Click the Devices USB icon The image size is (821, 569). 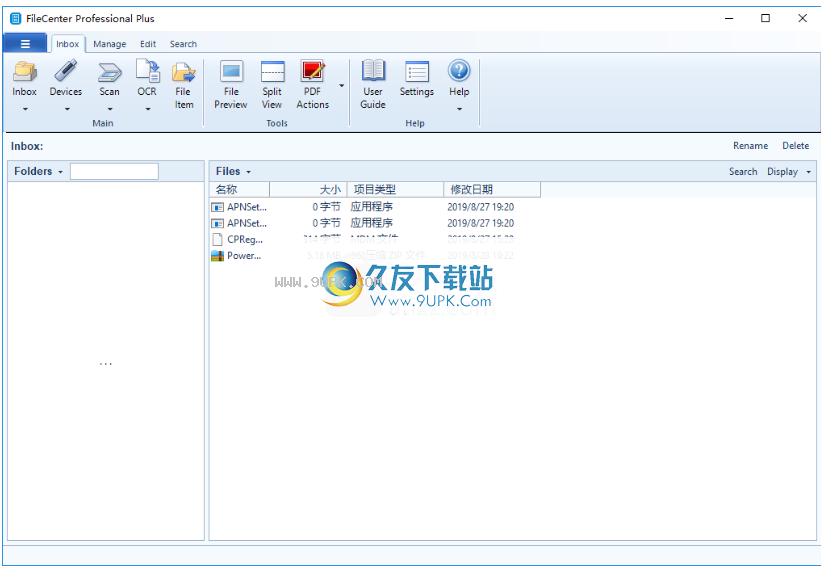(x=66, y=71)
